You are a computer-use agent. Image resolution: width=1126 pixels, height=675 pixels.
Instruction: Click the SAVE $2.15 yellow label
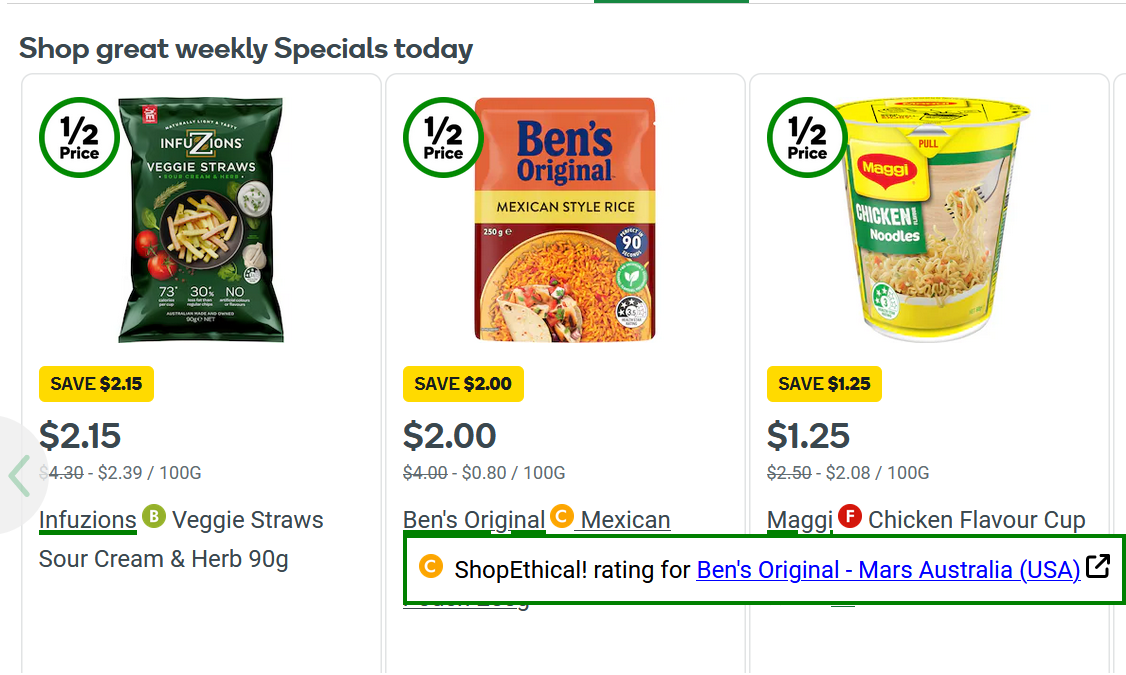(96, 384)
